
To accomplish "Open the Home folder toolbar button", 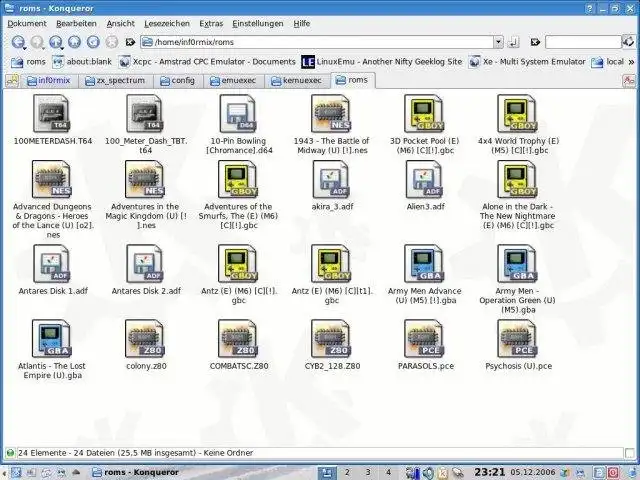I will click(74, 42).
